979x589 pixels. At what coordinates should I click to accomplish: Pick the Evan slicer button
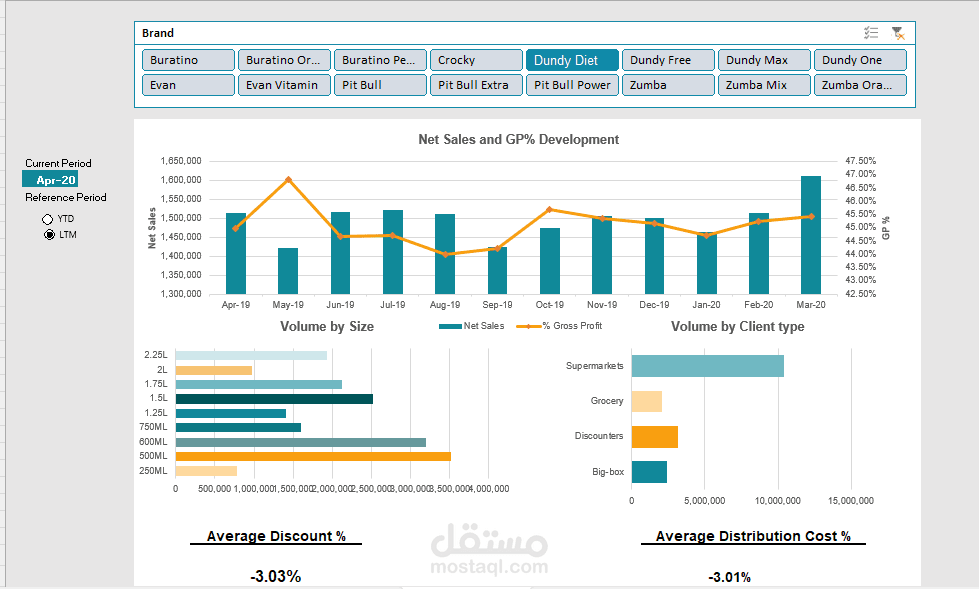pos(189,85)
